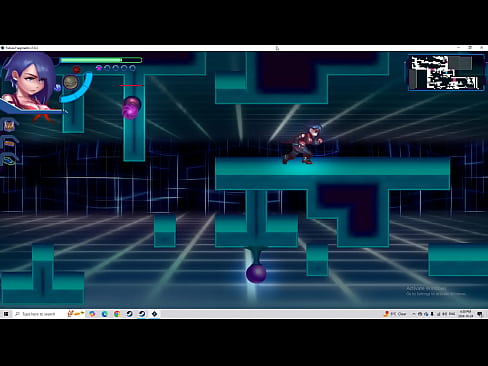This screenshot has width=488, height=366.
Task: Open the Windows Start menu
Action: tap(6, 314)
